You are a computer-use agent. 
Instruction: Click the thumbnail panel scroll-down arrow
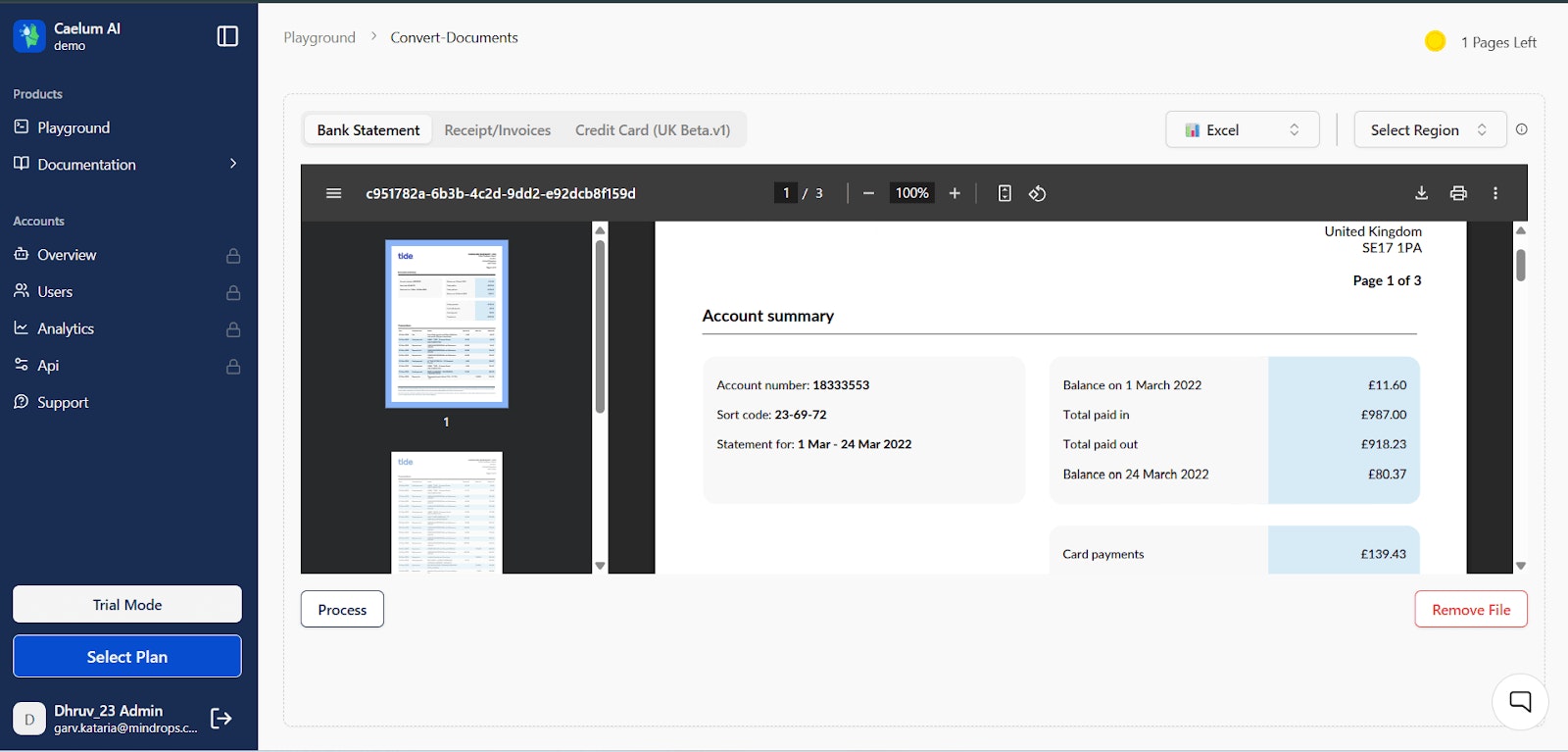click(x=600, y=566)
